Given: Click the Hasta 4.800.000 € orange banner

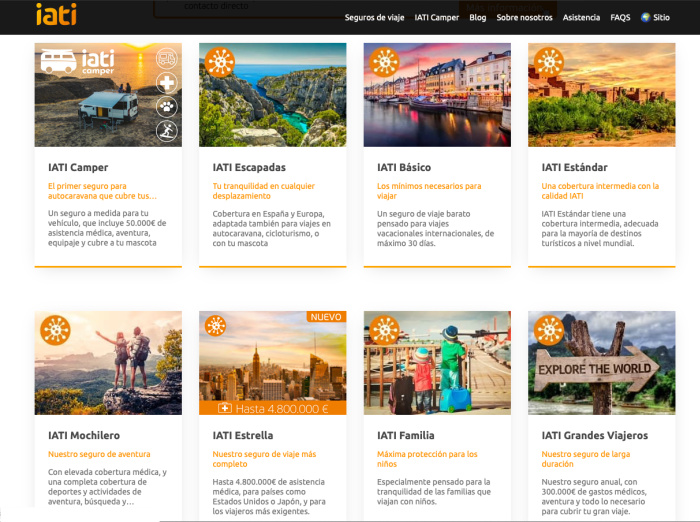Looking at the screenshot, I should click(273, 408).
